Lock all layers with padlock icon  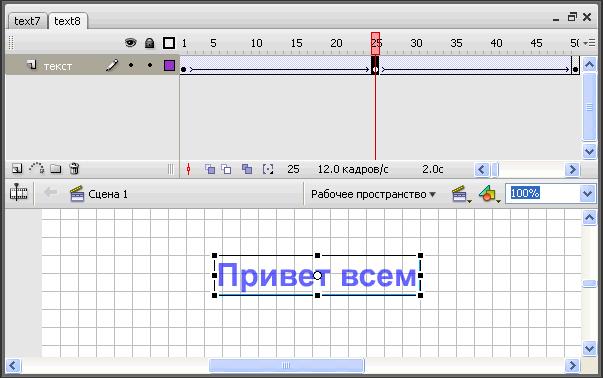click(x=150, y=43)
